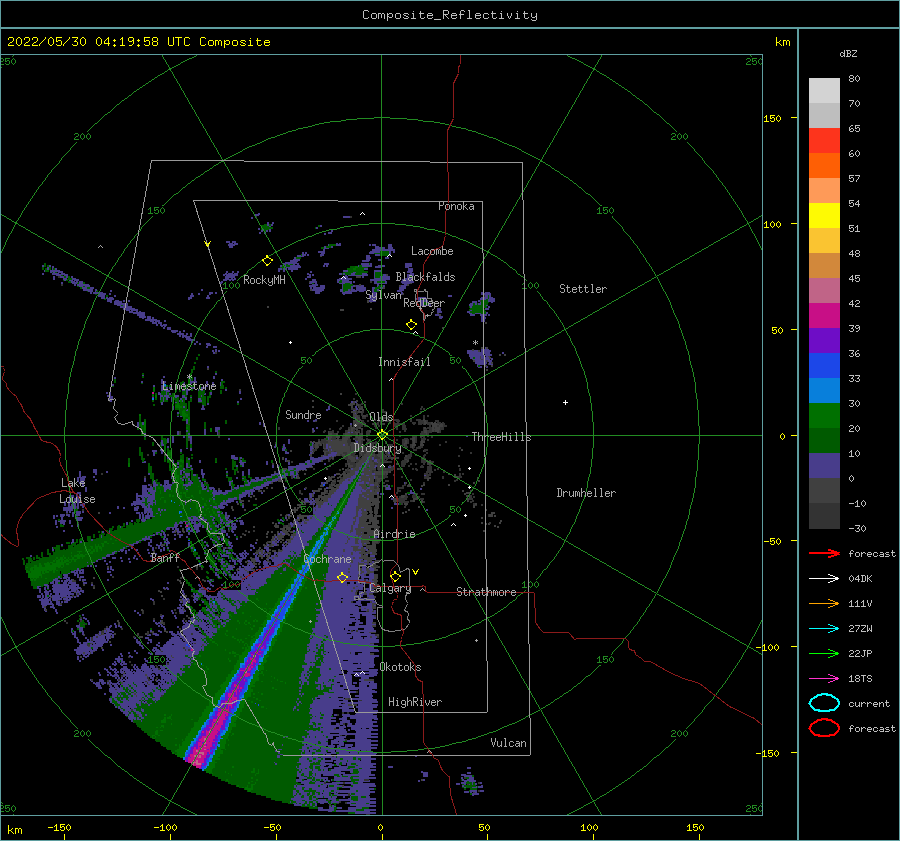Viewport: 900px width, 841px height.
Task: Click the Banff label
Action: 165,557
